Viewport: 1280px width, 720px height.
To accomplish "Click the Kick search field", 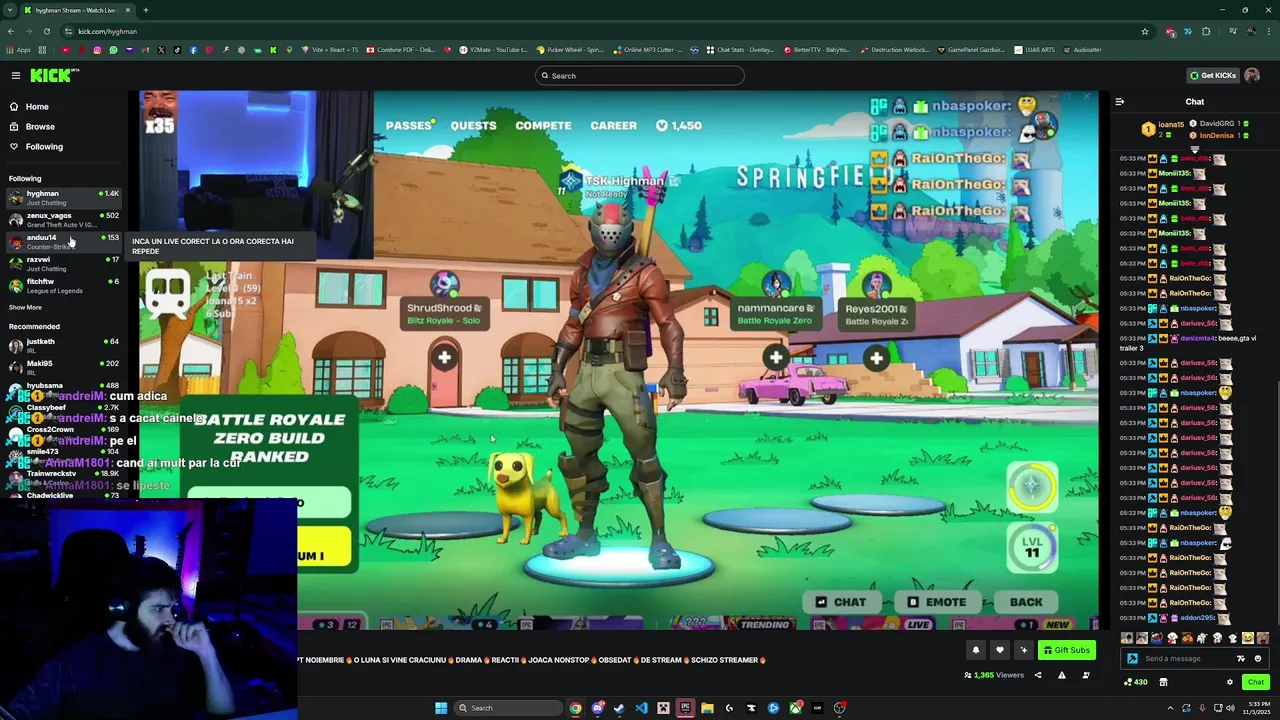I will 640,75.
